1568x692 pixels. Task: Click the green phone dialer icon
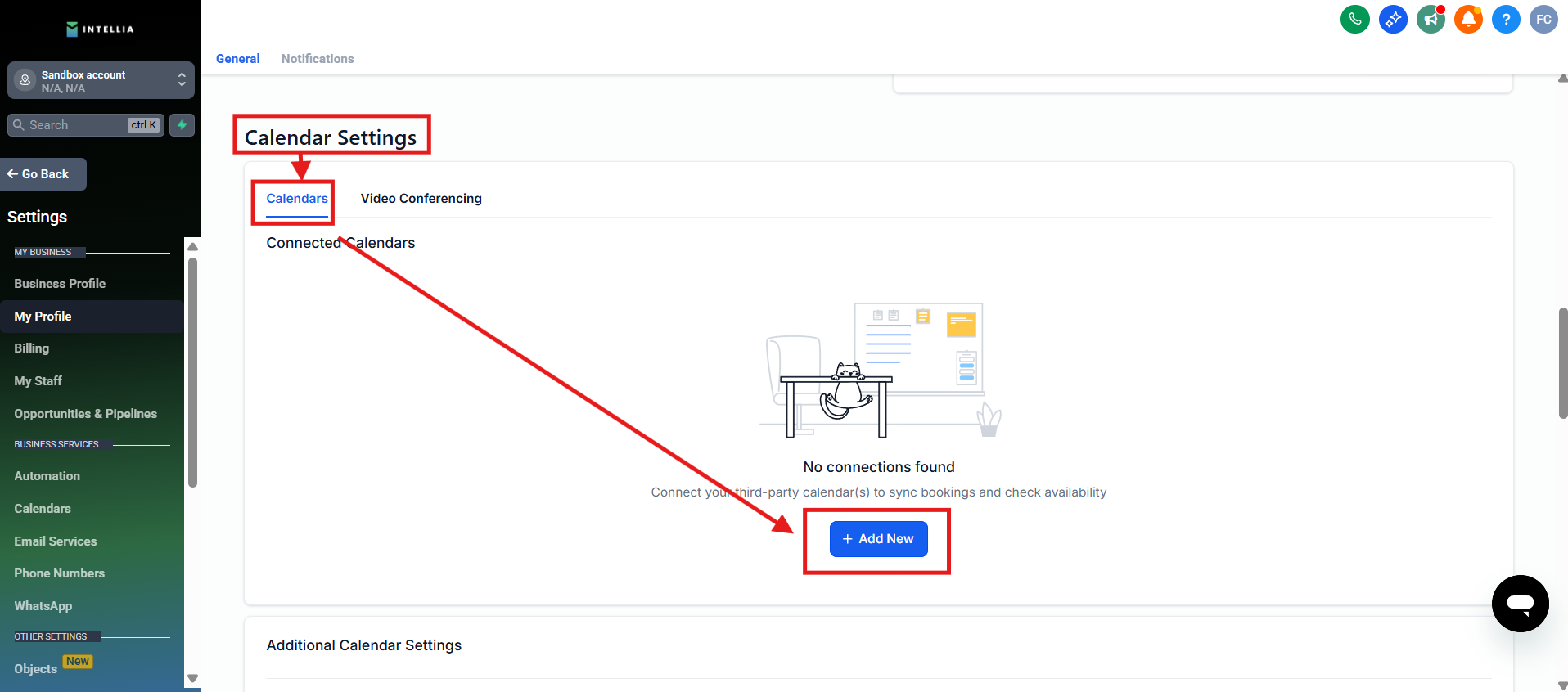click(x=1354, y=19)
